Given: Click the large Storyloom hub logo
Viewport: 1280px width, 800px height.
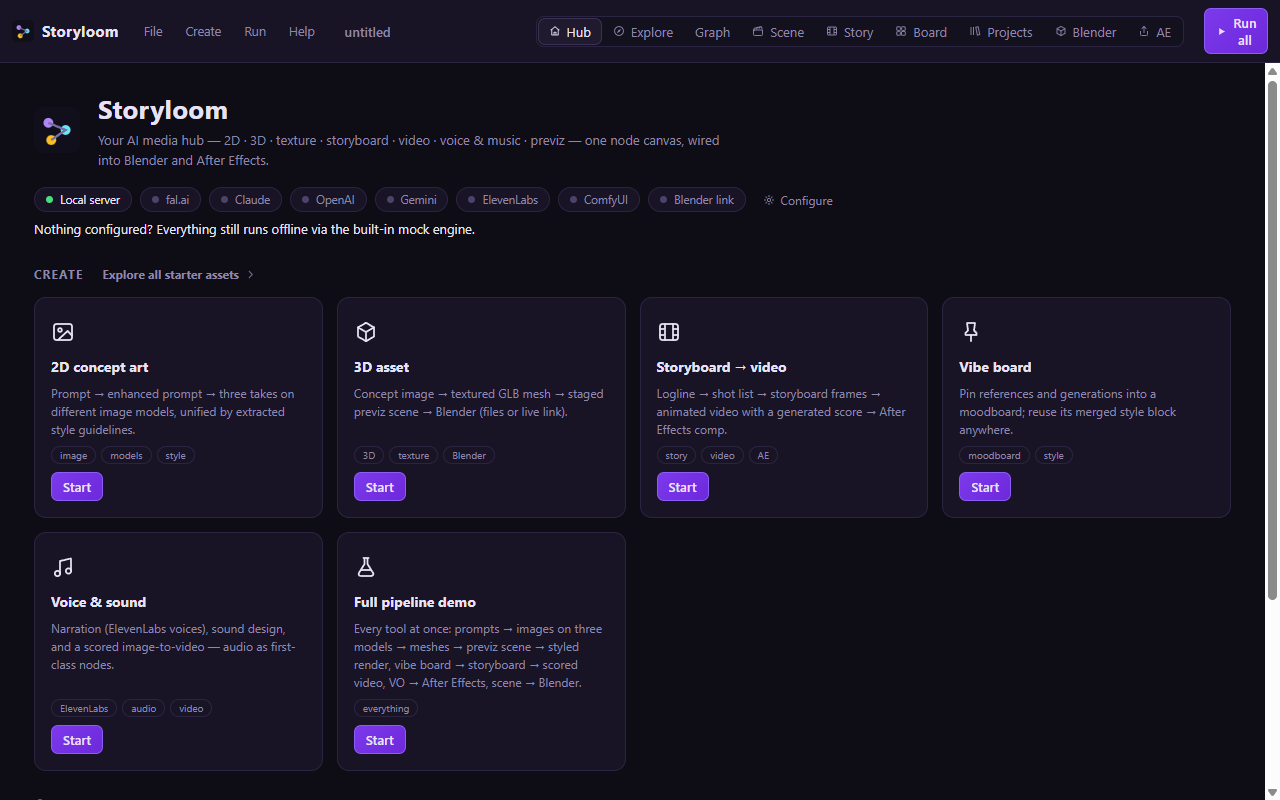Looking at the screenshot, I should [57, 130].
